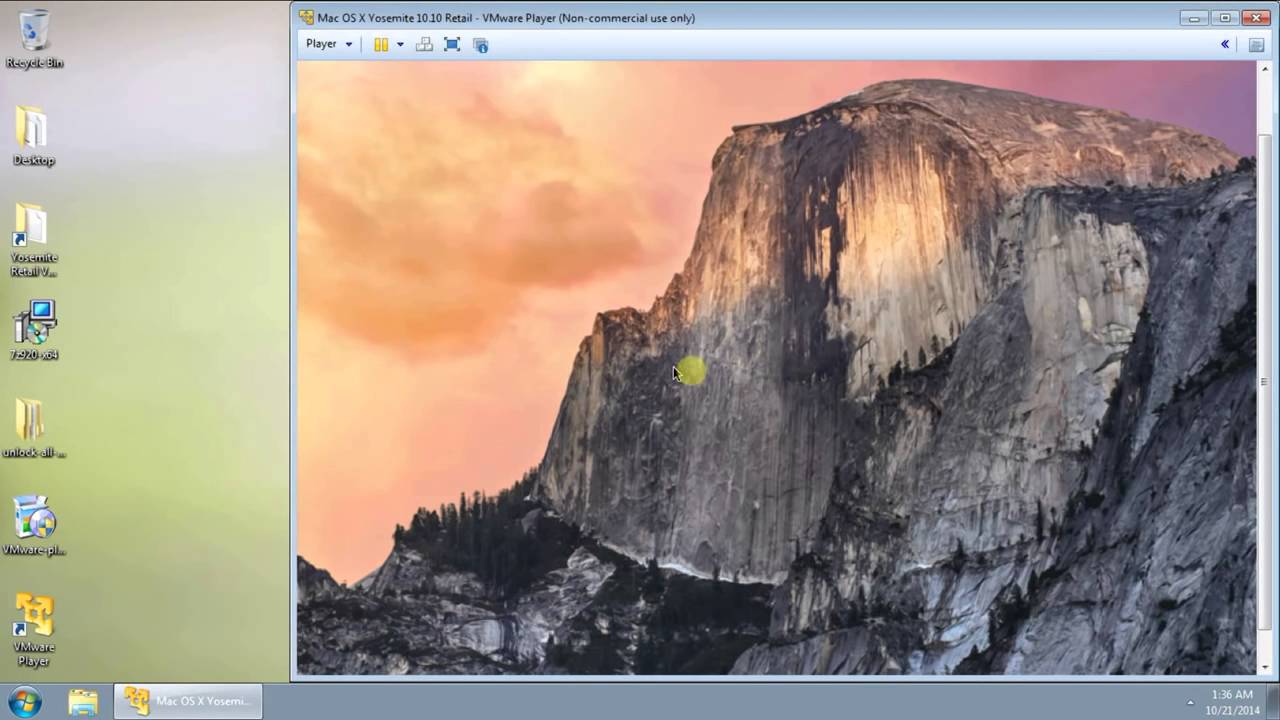Enter full screen mode in VMware Player
1280x720 pixels.
tap(452, 44)
